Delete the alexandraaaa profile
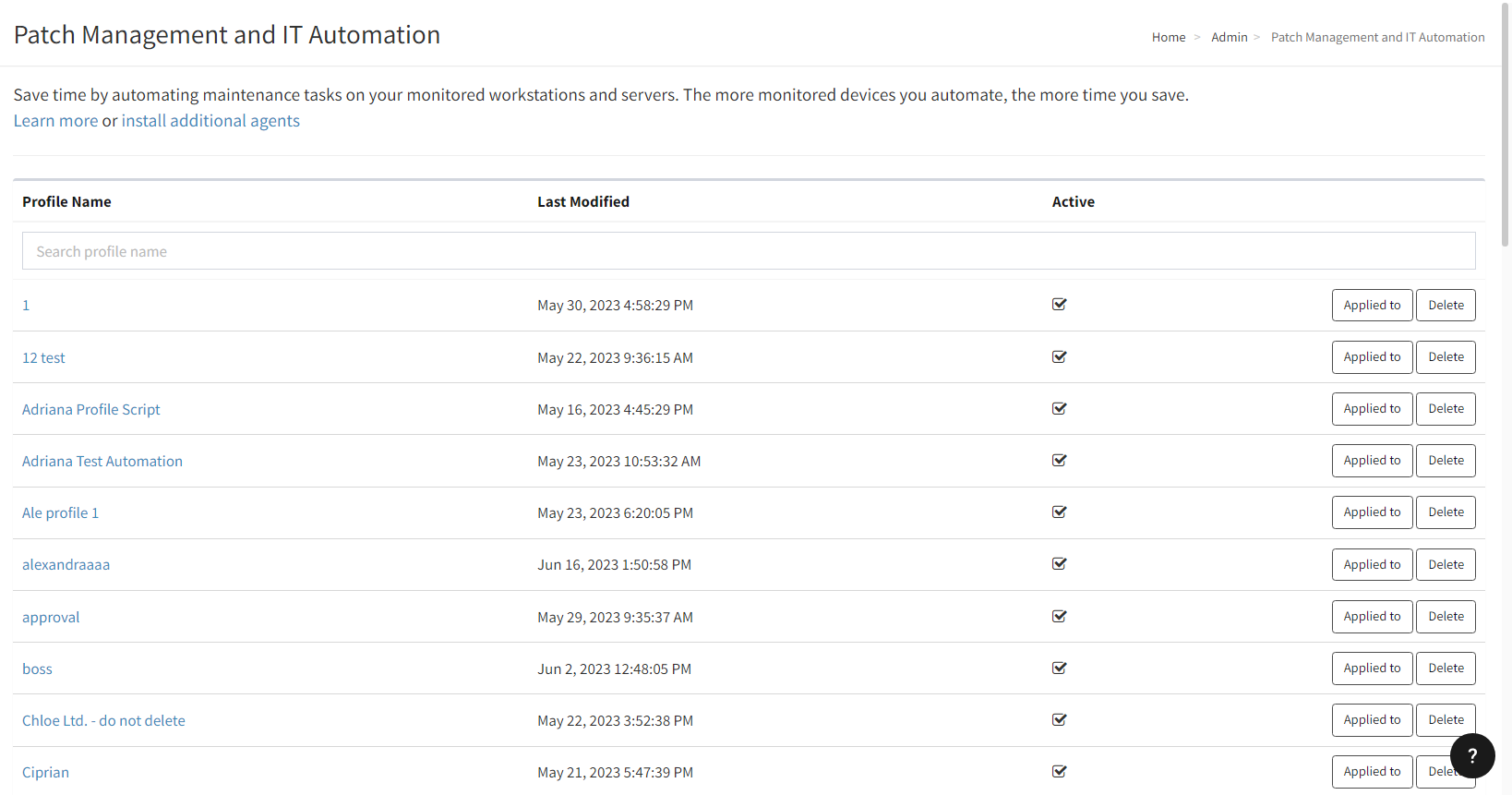This screenshot has height=795, width=1512. [1446, 564]
